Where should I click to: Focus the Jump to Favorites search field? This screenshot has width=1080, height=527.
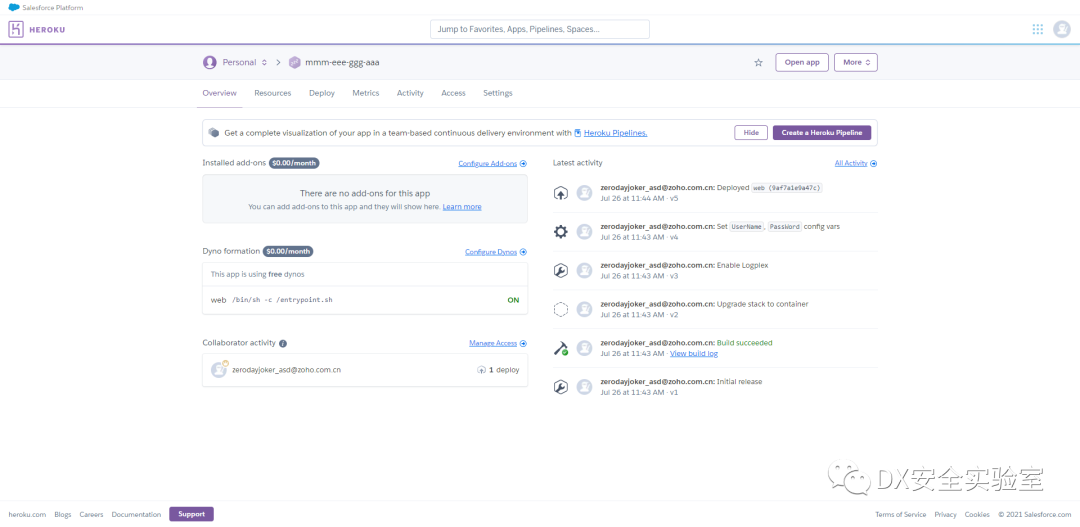(540, 29)
